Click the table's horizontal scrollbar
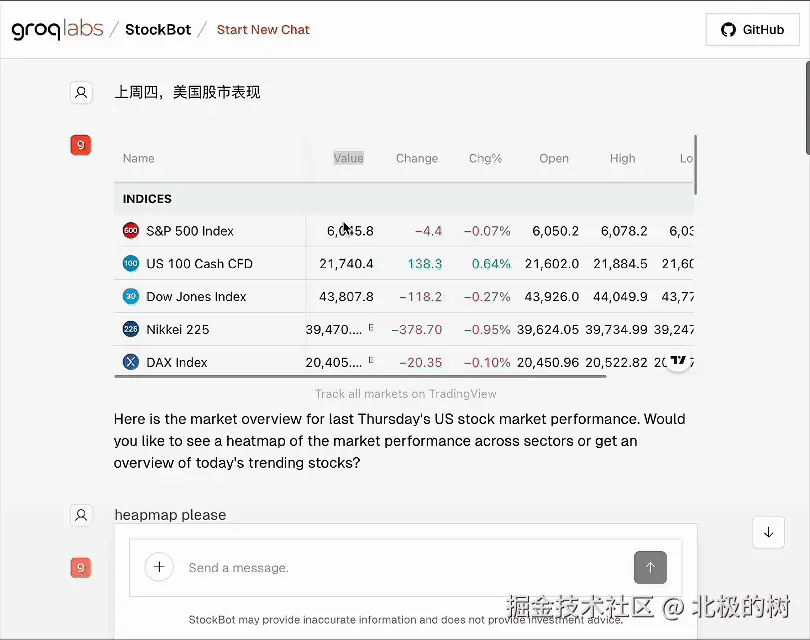The width and height of the screenshot is (810, 640). coord(360,377)
